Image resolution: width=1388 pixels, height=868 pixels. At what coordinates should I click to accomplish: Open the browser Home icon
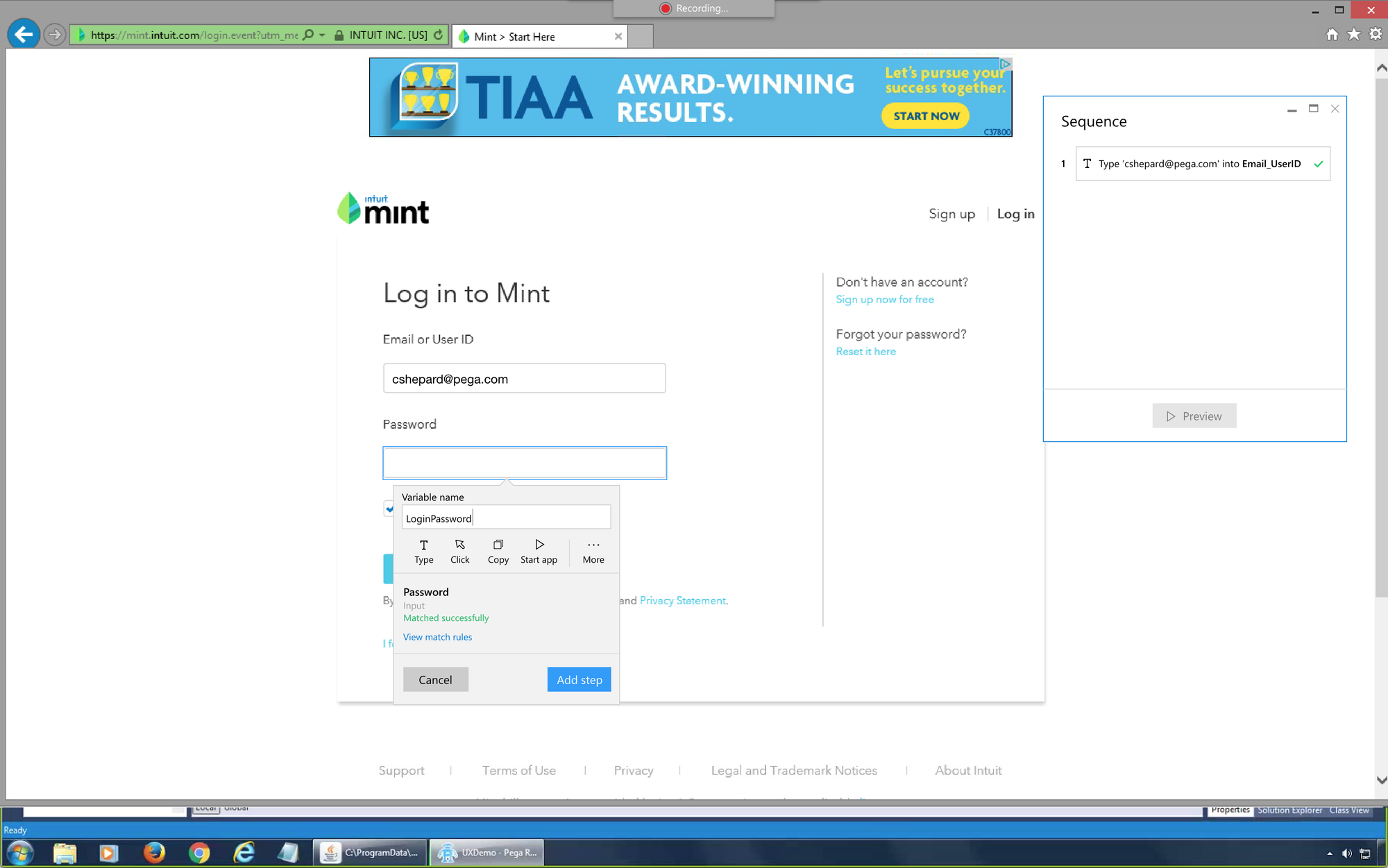tap(1332, 35)
